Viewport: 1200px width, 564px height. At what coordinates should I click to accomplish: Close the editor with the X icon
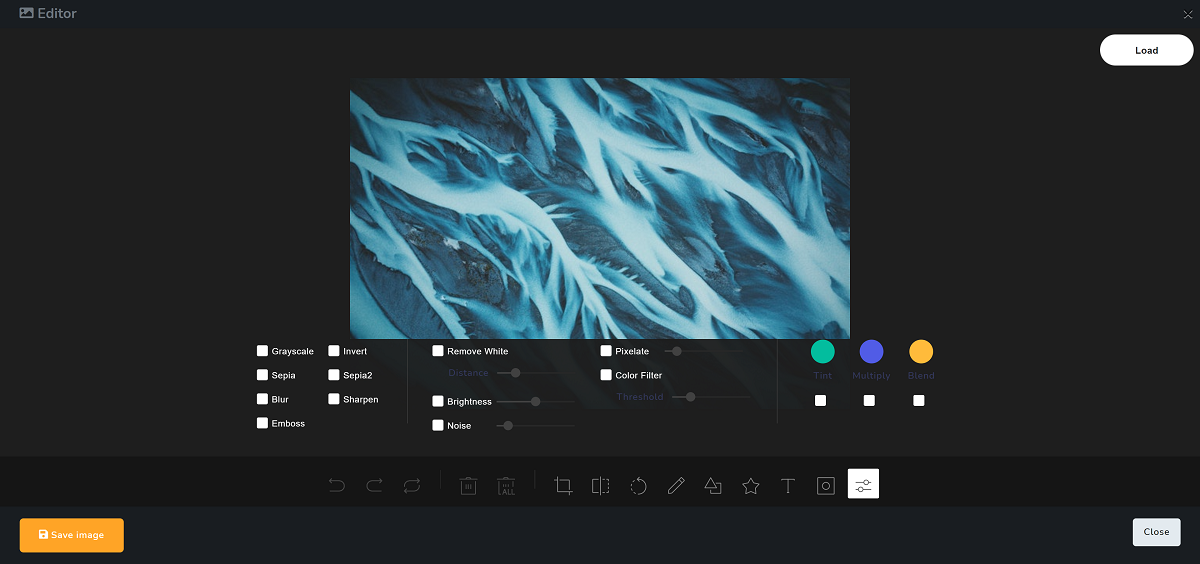[x=1187, y=14]
